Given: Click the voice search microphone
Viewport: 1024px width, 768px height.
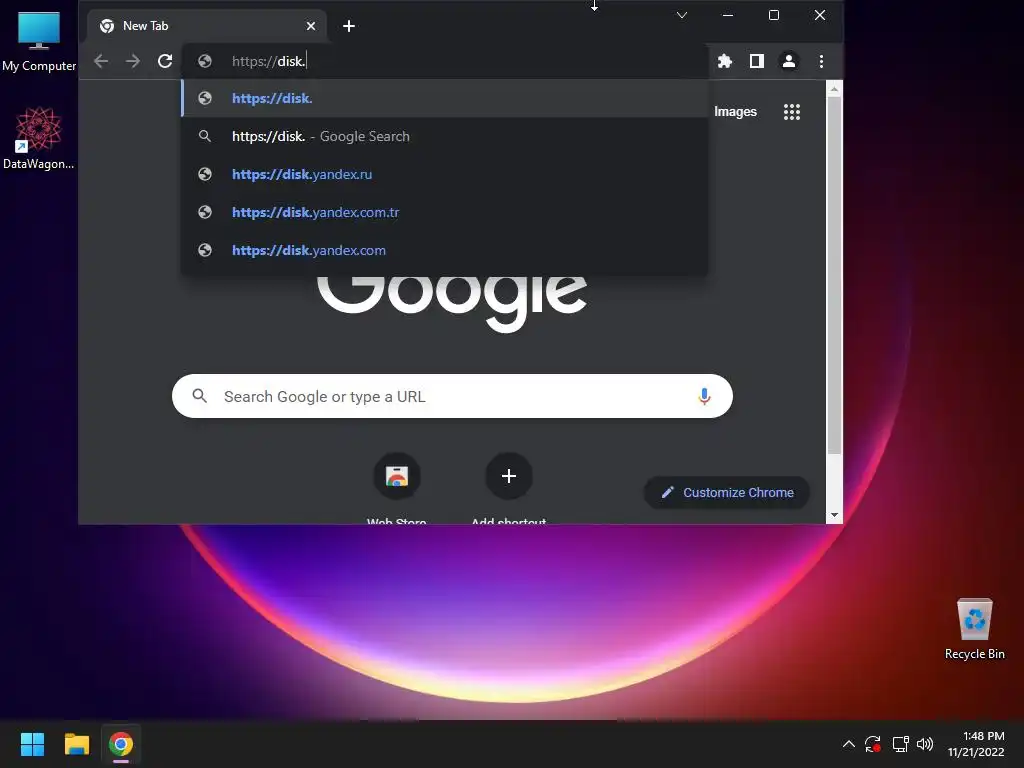Looking at the screenshot, I should [704, 396].
